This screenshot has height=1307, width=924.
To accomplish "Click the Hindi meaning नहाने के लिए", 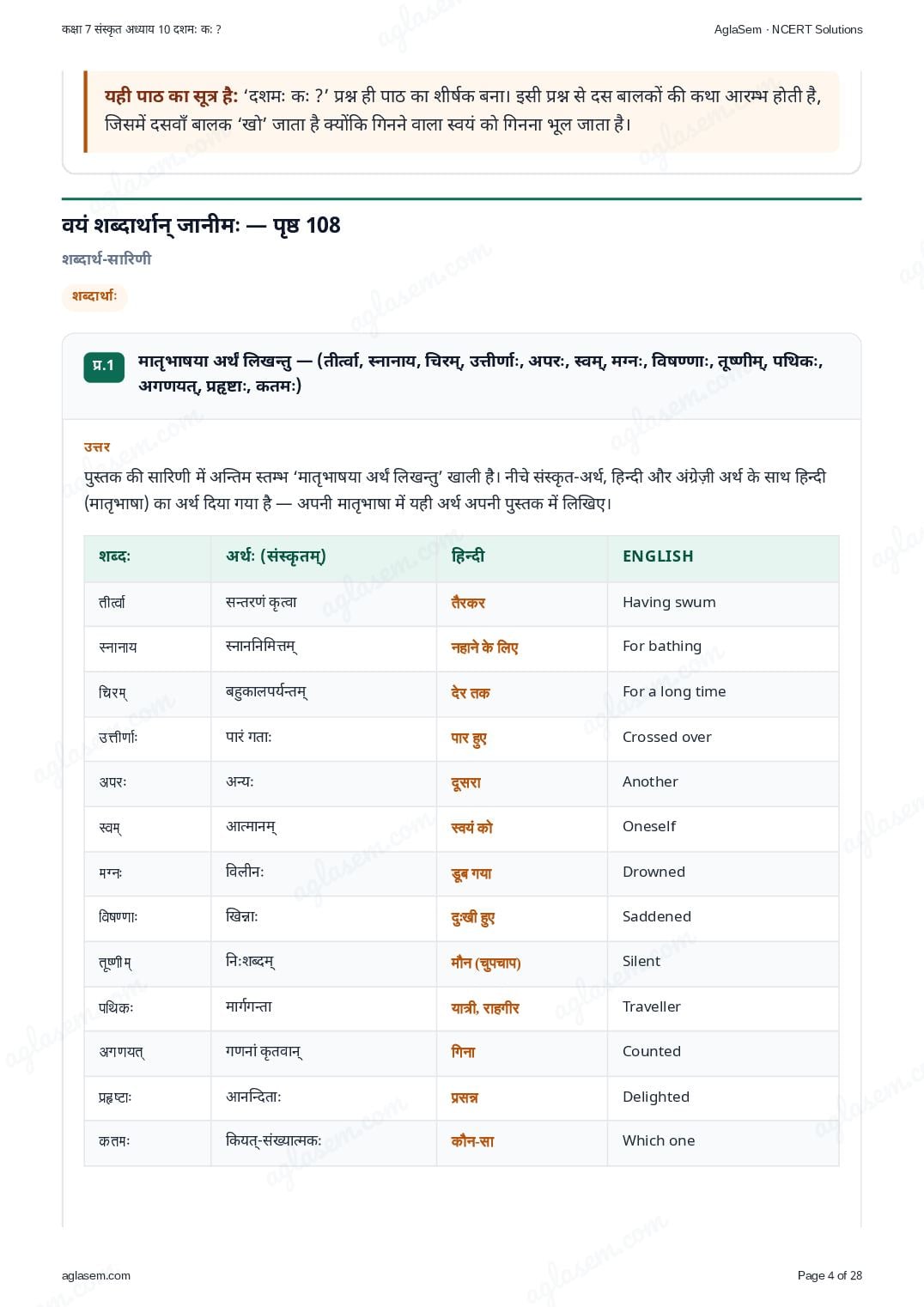I will point(484,647).
